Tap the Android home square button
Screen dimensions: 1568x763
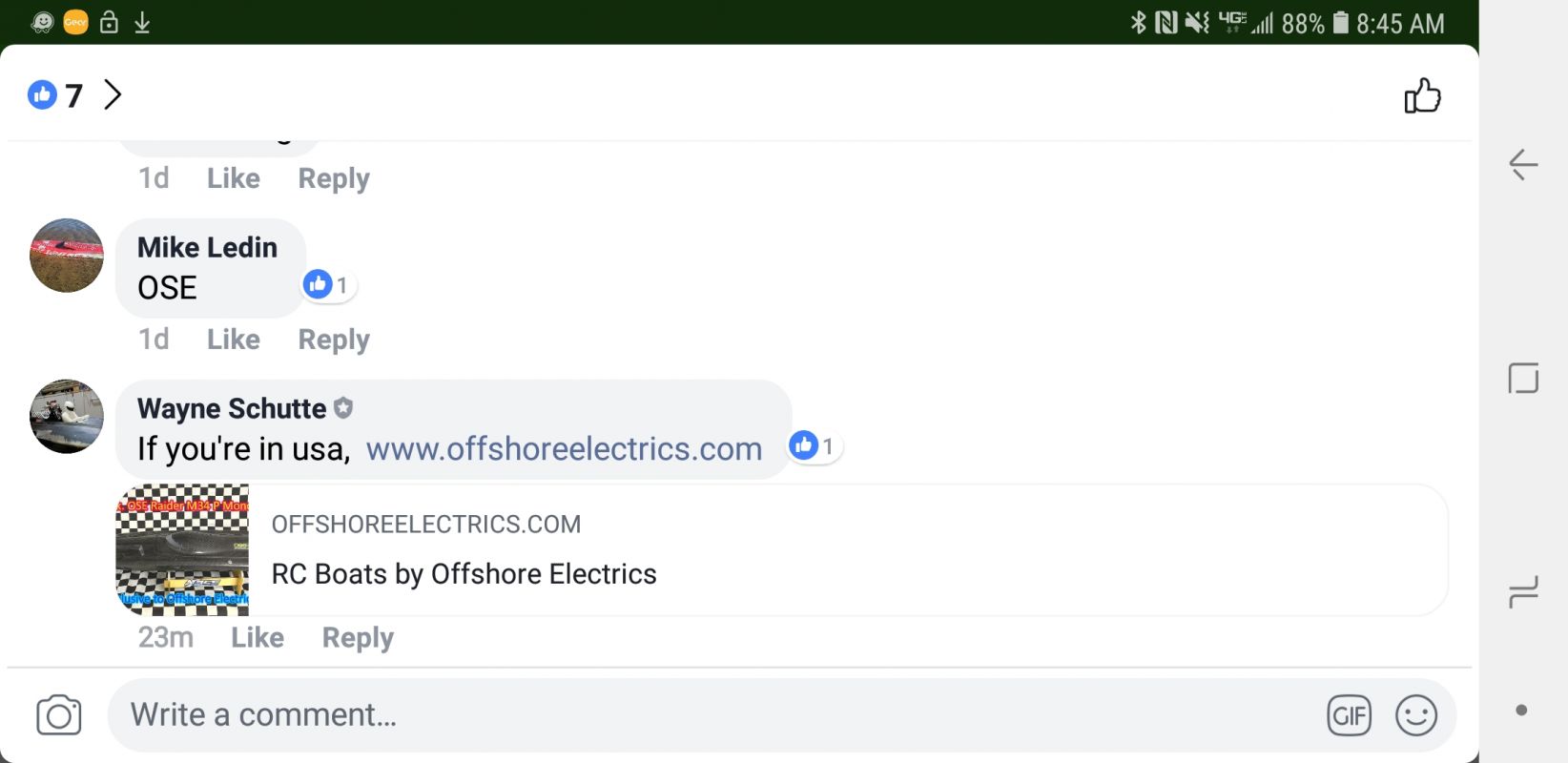pyautogui.click(x=1523, y=379)
